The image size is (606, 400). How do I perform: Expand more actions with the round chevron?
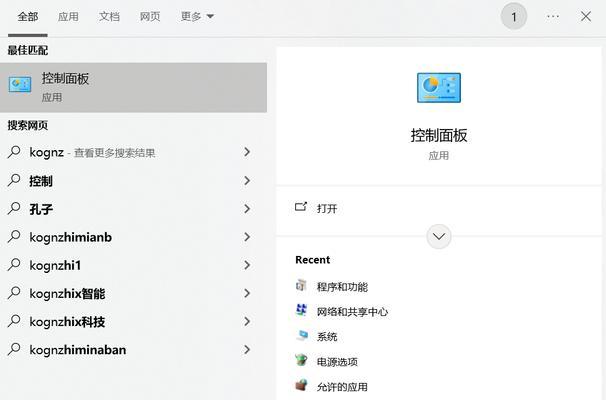click(x=439, y=236)
